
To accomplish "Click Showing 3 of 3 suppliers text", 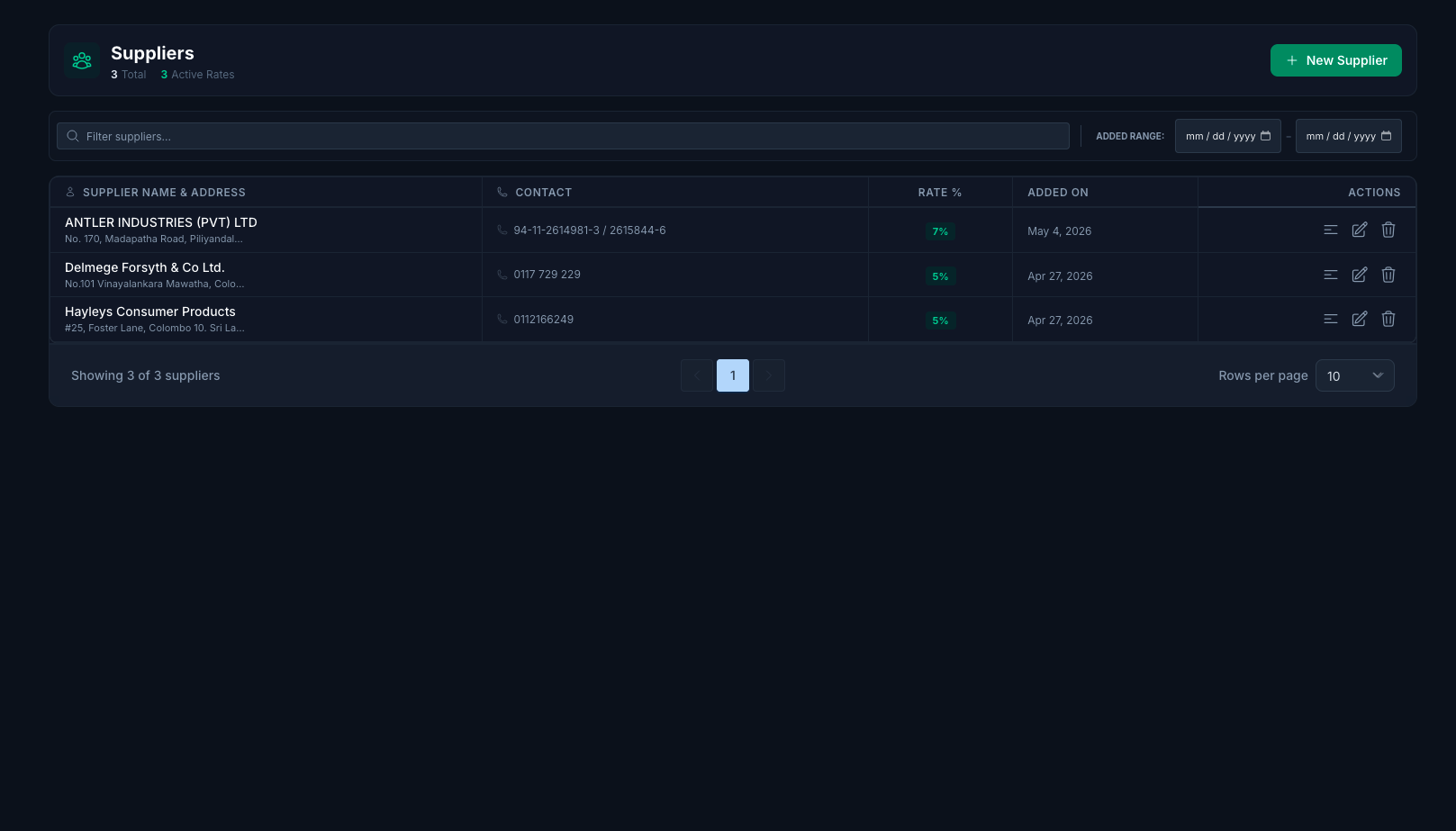I will click(x=146, y=375).
